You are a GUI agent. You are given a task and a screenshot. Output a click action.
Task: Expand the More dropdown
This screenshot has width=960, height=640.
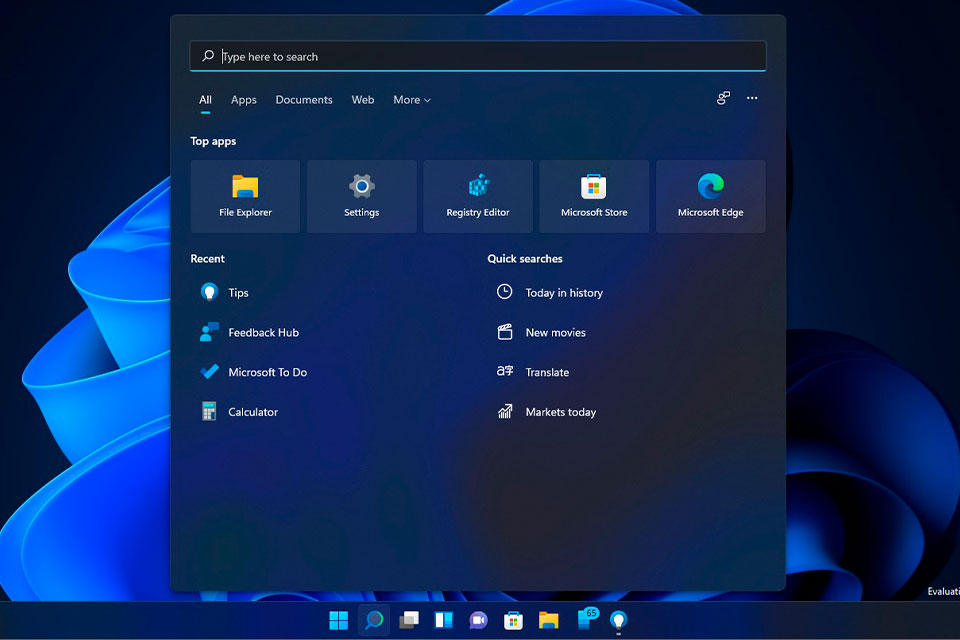pyautogui.click(x=412, y=100)
